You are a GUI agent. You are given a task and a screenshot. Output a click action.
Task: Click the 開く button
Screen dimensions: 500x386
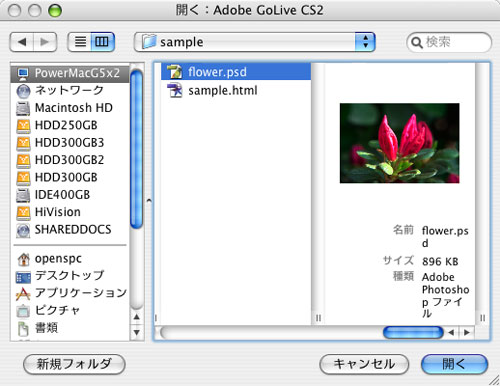tap(454, 364)
